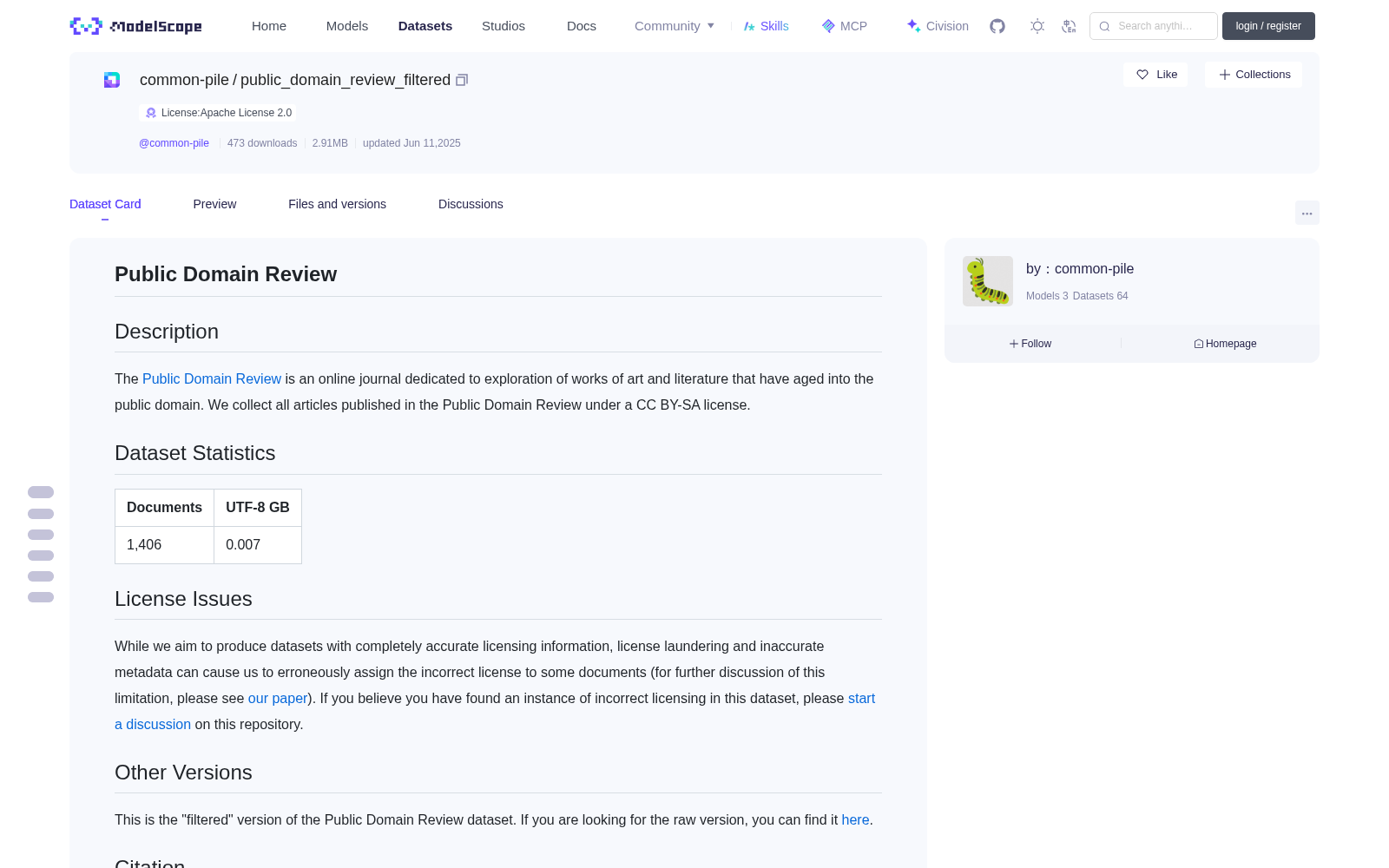Viewport: 1389px width, 868px height.
Task: Click the search magnifier icon
Action: click(1104, 26)
